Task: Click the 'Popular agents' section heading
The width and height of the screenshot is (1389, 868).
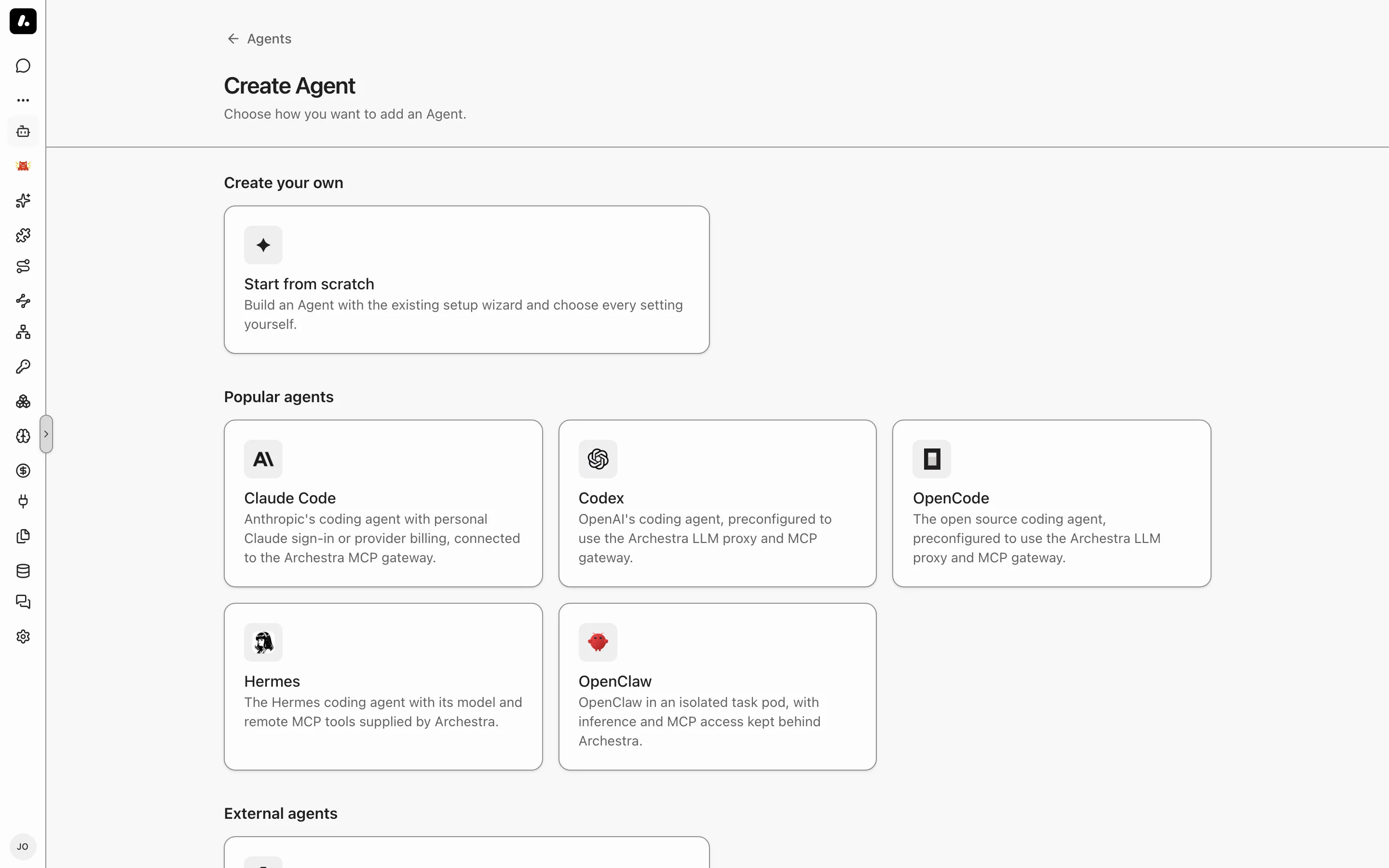Action: click(x=278, y=397)
